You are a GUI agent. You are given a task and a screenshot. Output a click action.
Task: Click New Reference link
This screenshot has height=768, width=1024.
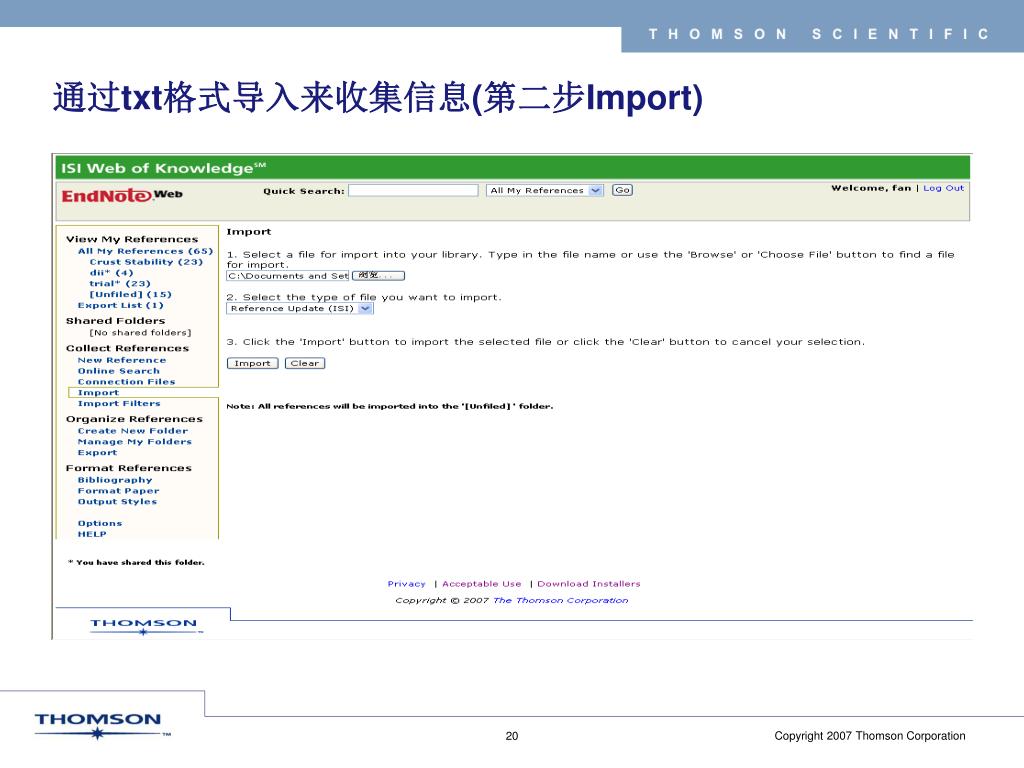pos(121,360)
